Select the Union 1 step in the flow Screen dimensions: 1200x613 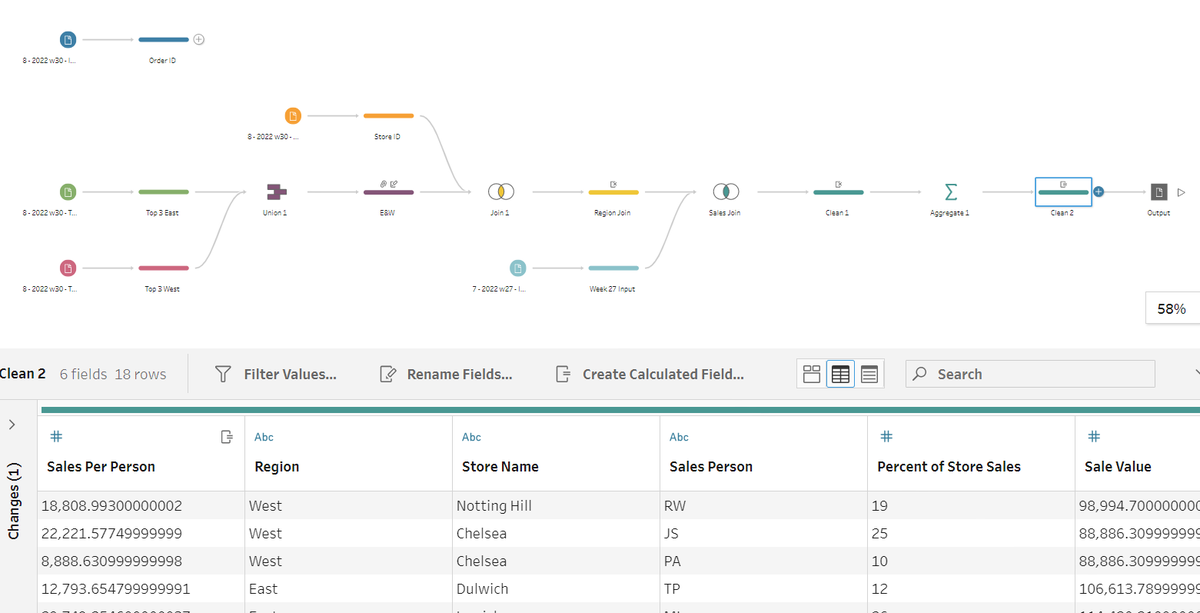point(274,190)
